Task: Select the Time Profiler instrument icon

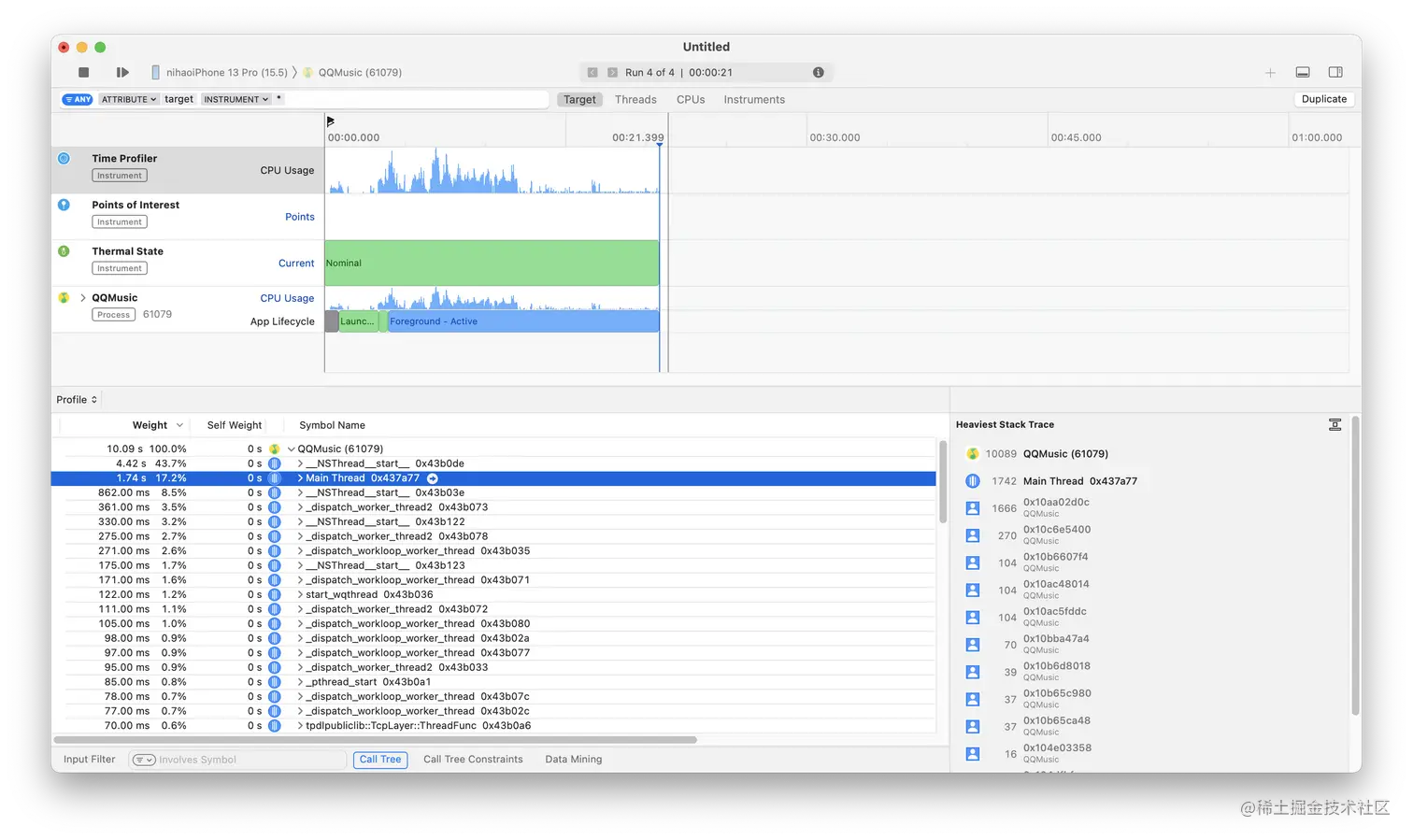Action: coord(64,159)
